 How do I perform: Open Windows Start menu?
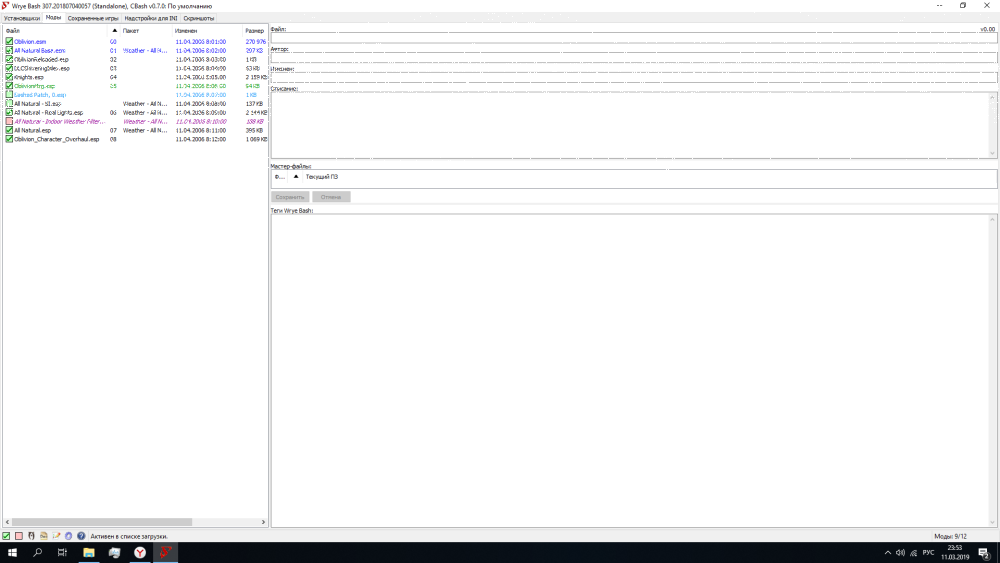[x=12, y=553]
